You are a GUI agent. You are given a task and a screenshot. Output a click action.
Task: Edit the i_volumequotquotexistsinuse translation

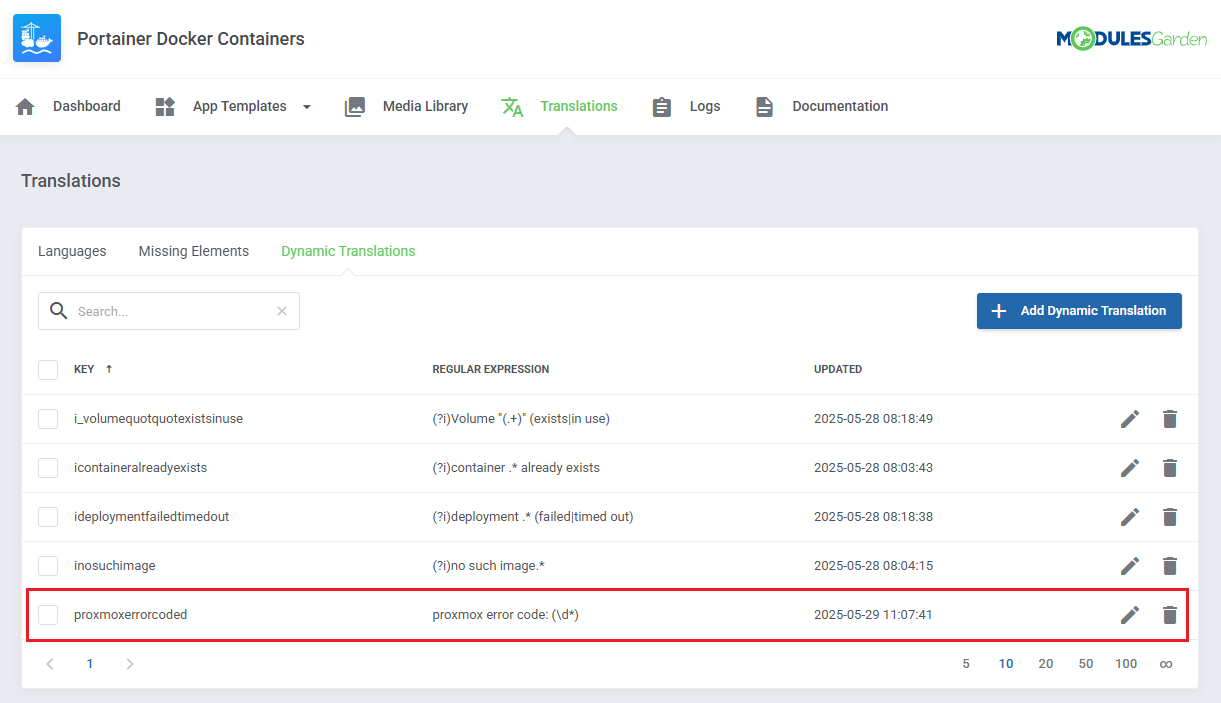pyautogui.click(x=1130, y=419)
